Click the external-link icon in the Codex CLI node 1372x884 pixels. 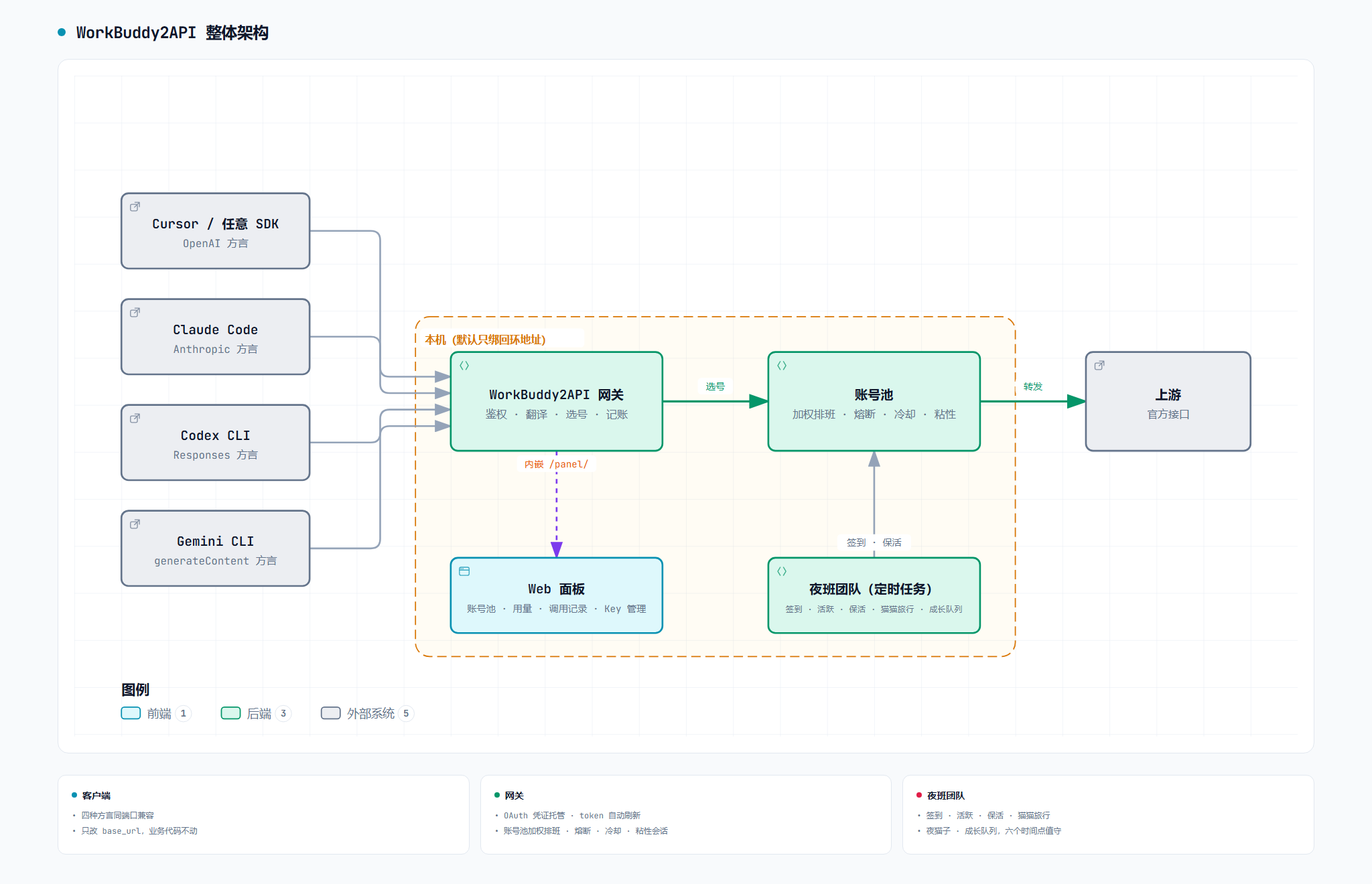pyautogui.click(x=135, y=419)
